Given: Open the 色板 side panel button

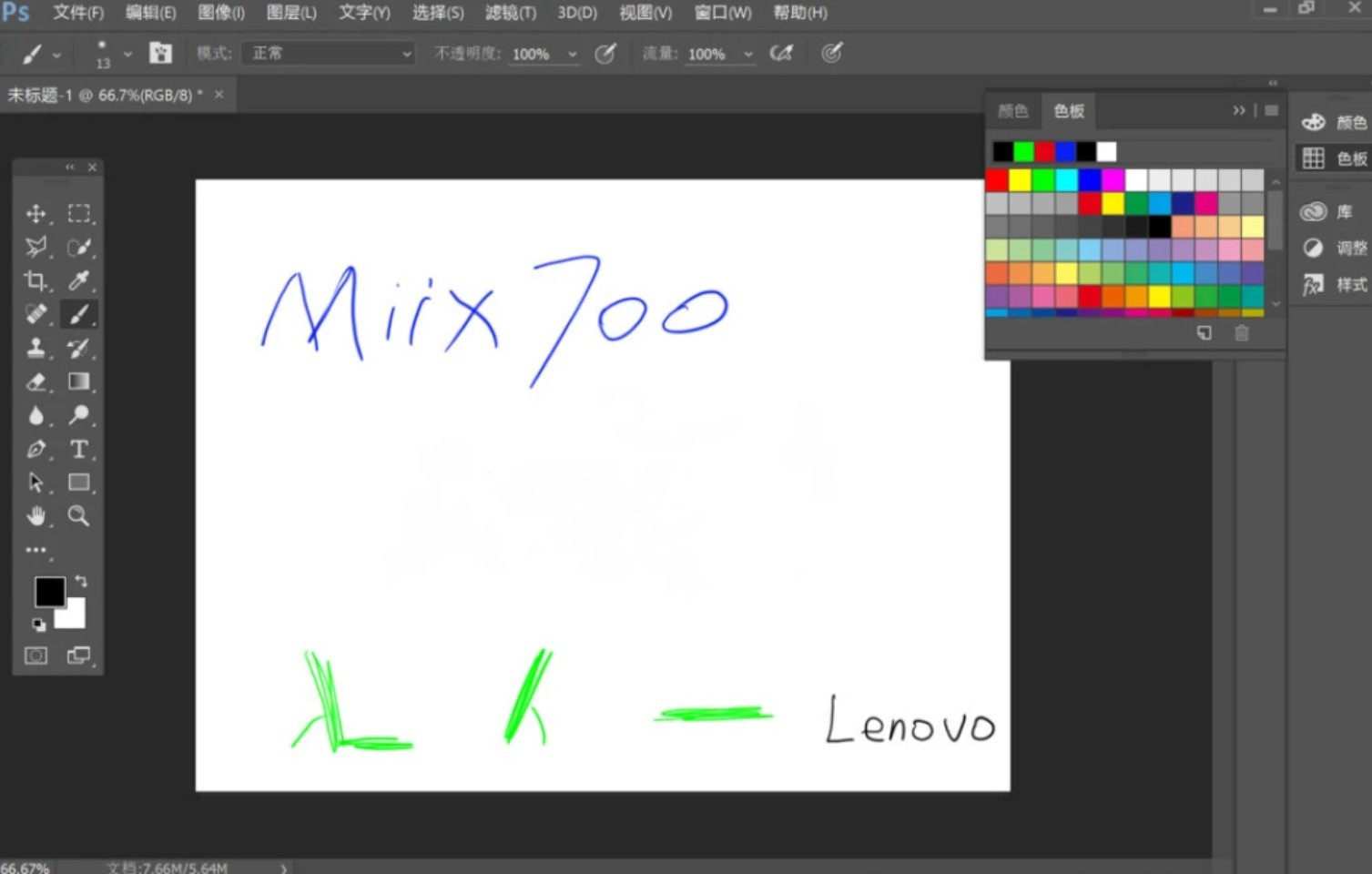Looking at the screenshot, I should coord(1334,158).
